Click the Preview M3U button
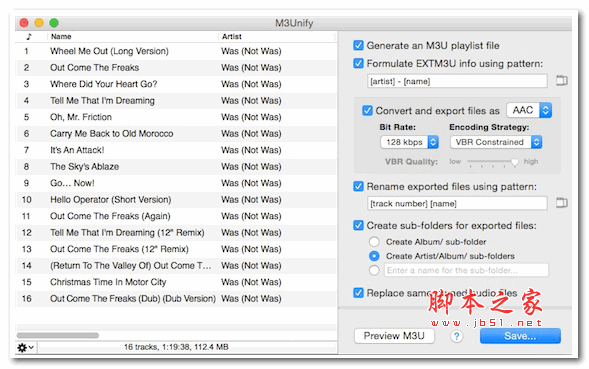The image size is (589, 369). [394, 336]
